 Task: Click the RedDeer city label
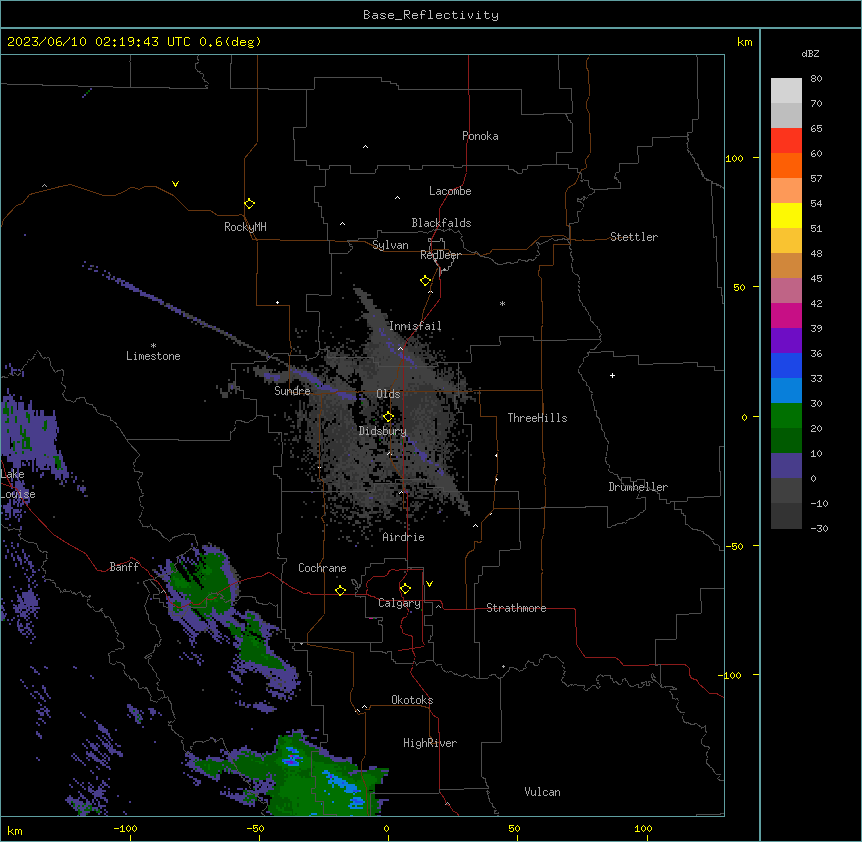[x=440, y=255]
